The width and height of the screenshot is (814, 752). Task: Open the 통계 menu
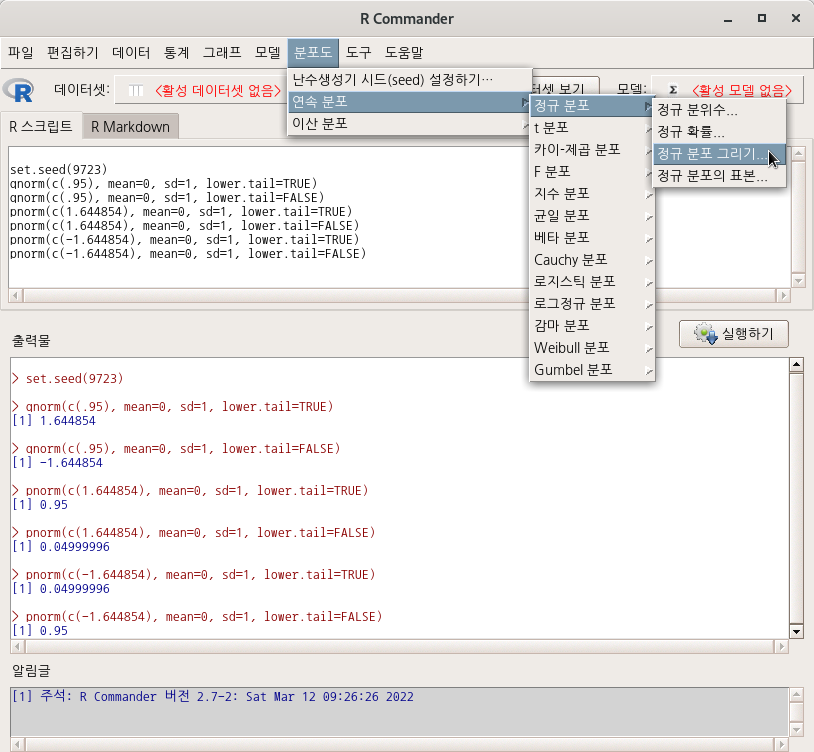click(x=177, y=52)
